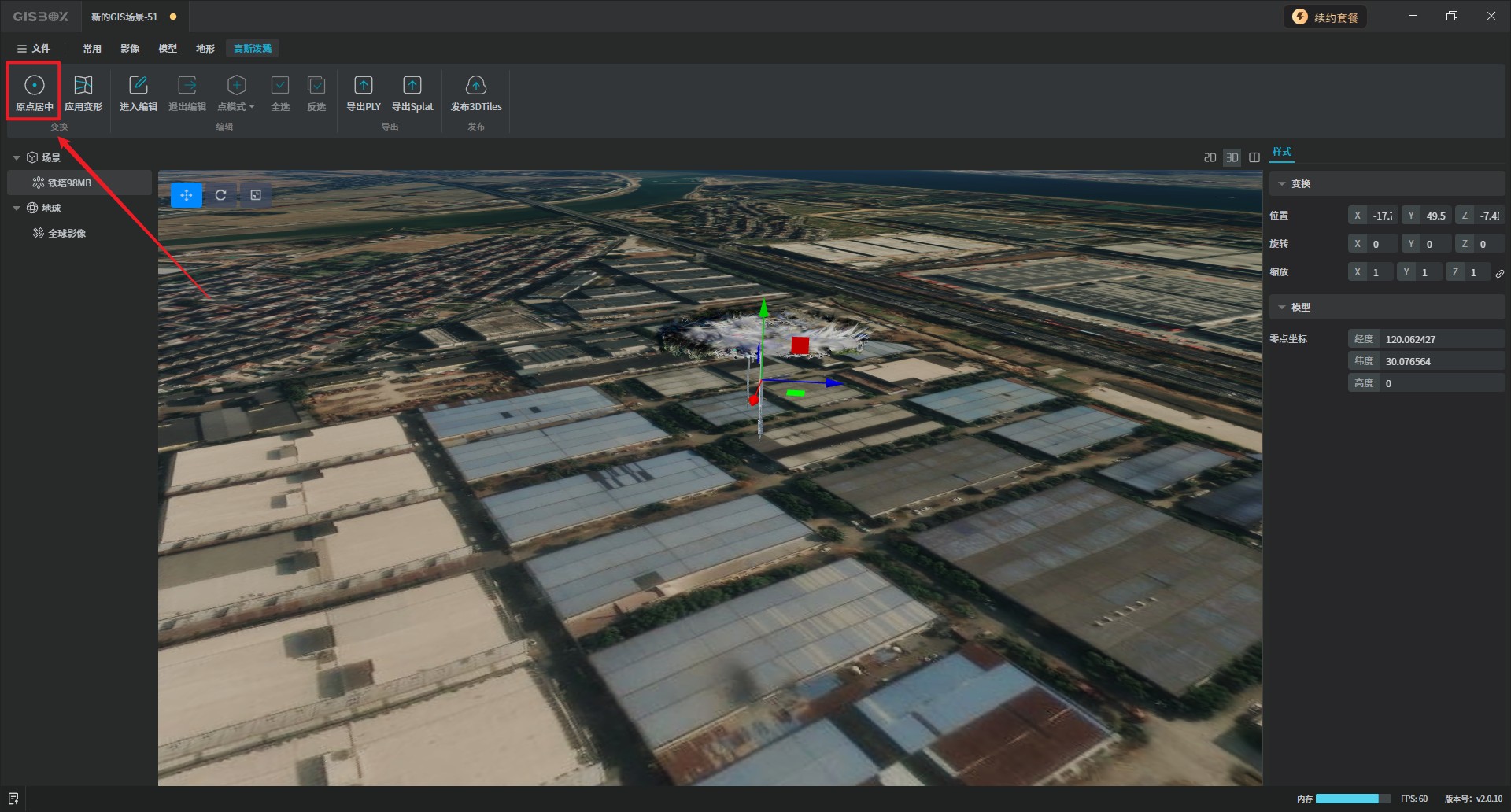Choose the scale gizmo tool in viewport
The width and height of the screenshot is (1511, 812).
256,195
